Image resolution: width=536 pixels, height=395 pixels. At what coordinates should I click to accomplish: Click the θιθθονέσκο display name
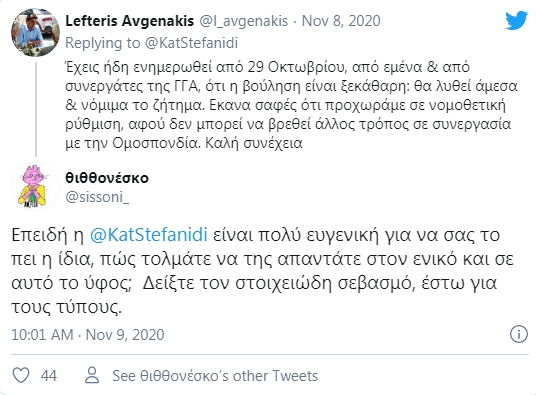(x=107, y=178)
